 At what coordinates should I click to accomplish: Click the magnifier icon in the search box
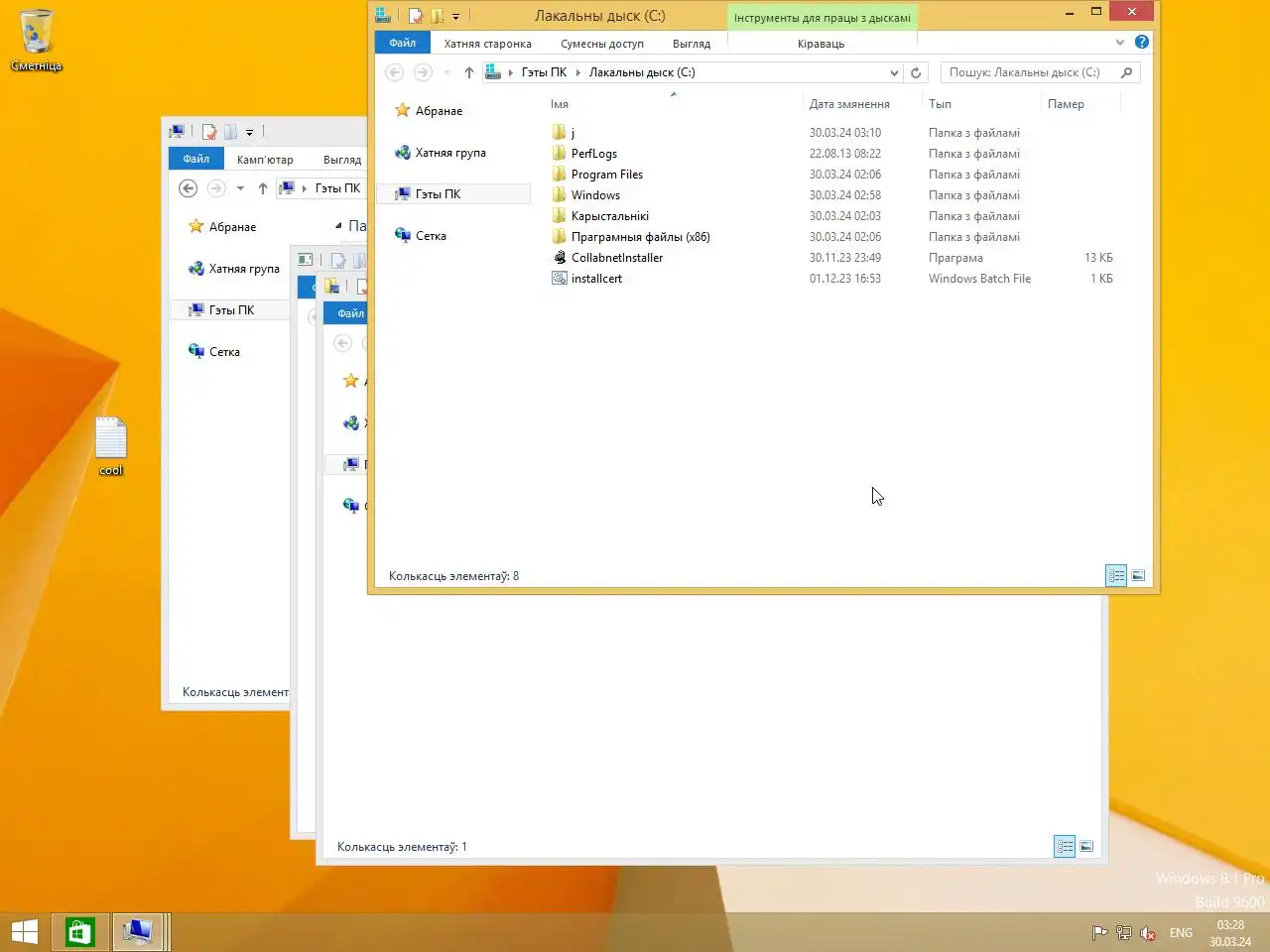click(1126, 72)
